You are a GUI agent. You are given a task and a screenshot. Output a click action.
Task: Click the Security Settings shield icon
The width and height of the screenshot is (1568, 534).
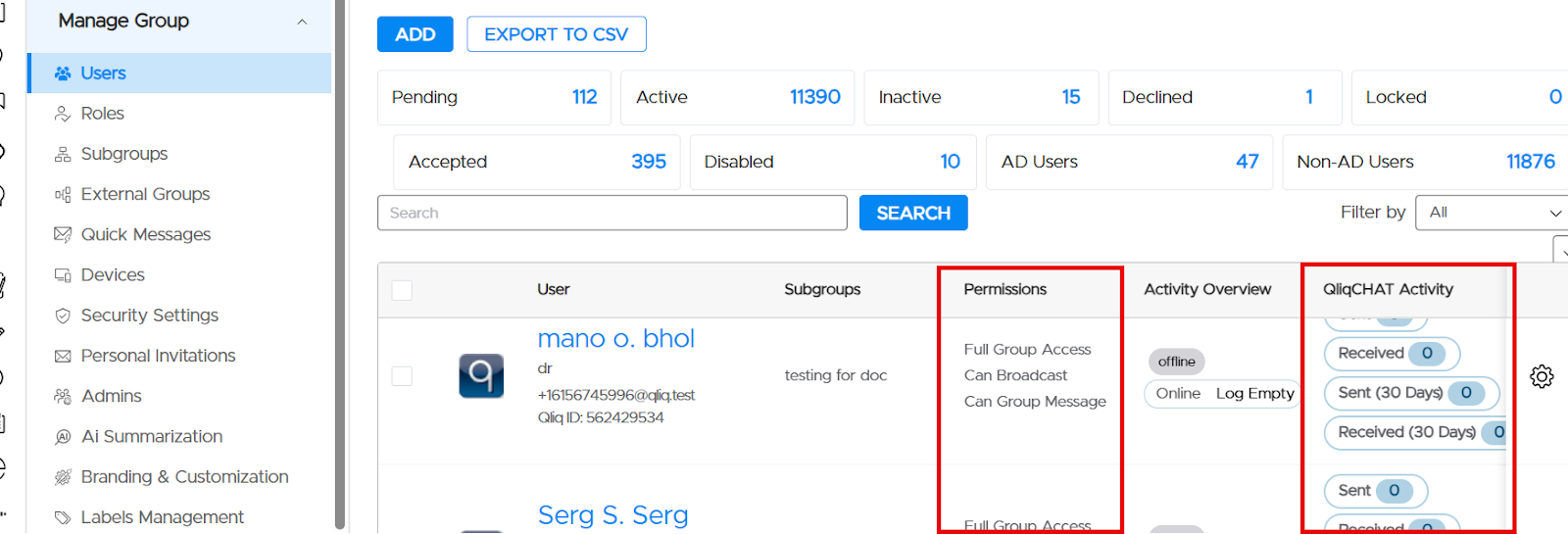pos(63,316)
